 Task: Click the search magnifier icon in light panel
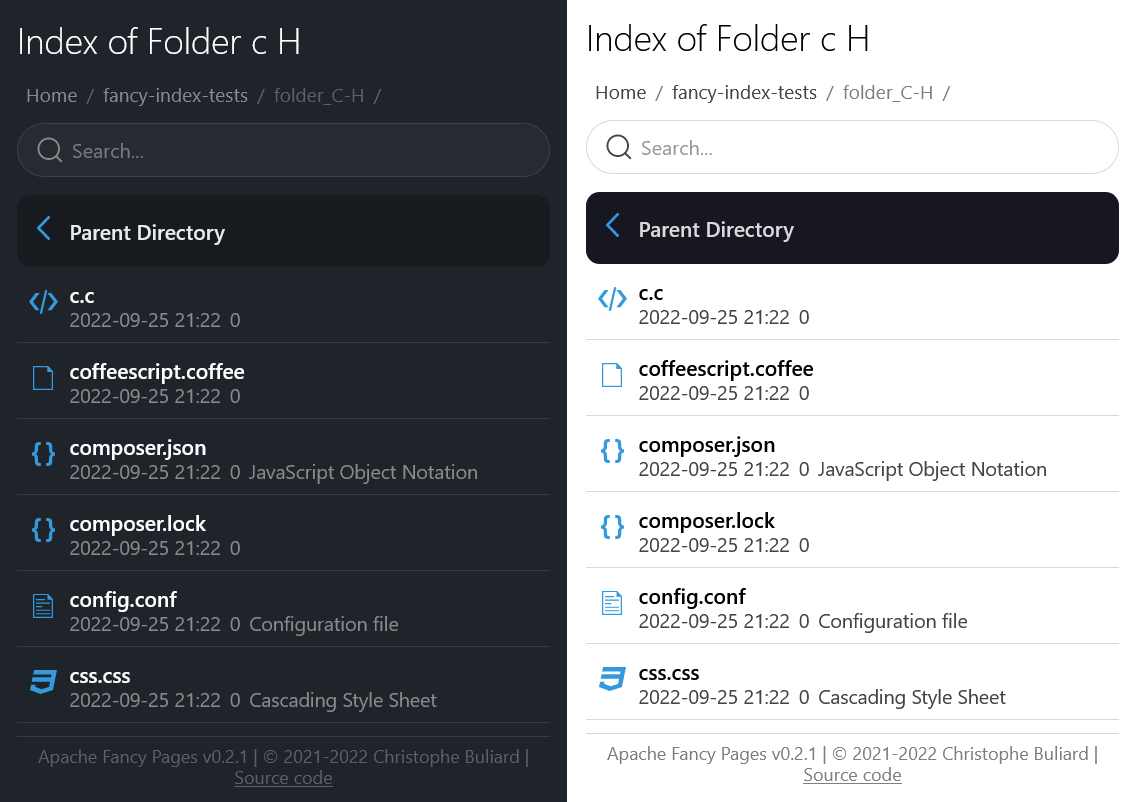coord(619,147)
